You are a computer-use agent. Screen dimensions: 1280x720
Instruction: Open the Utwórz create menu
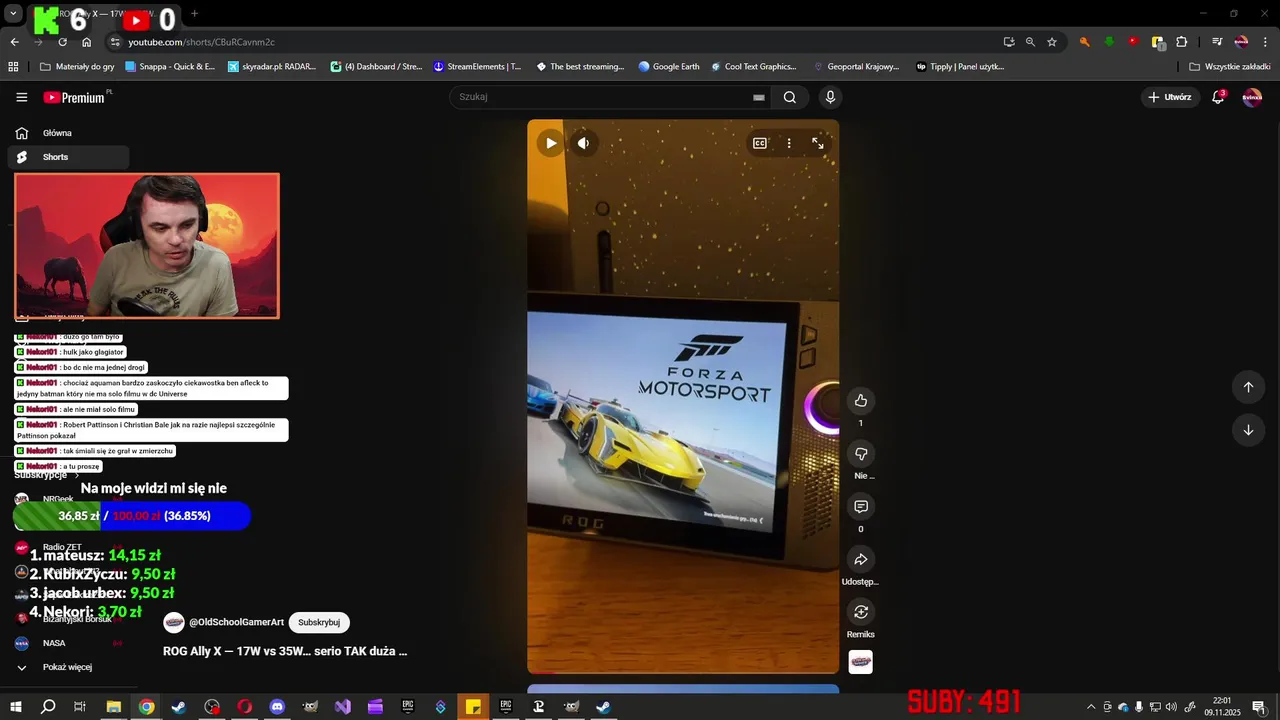coord(1168,97)
